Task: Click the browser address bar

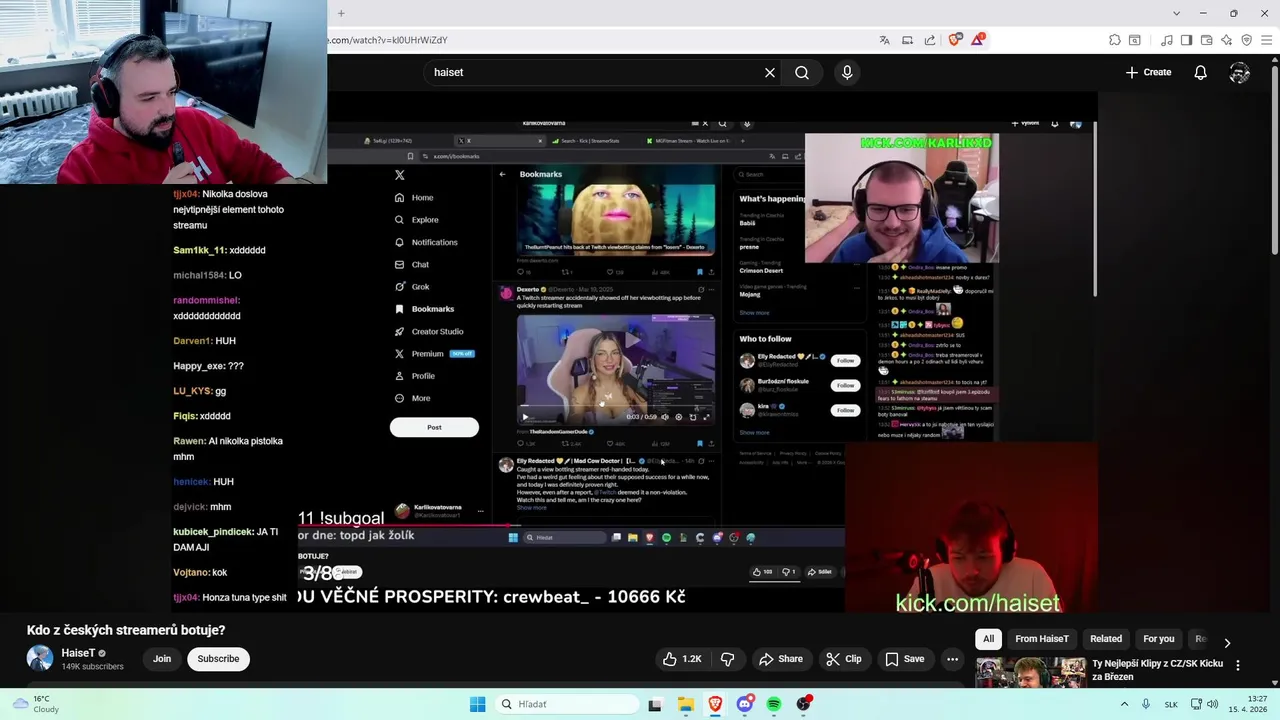Action: (600, 40)
